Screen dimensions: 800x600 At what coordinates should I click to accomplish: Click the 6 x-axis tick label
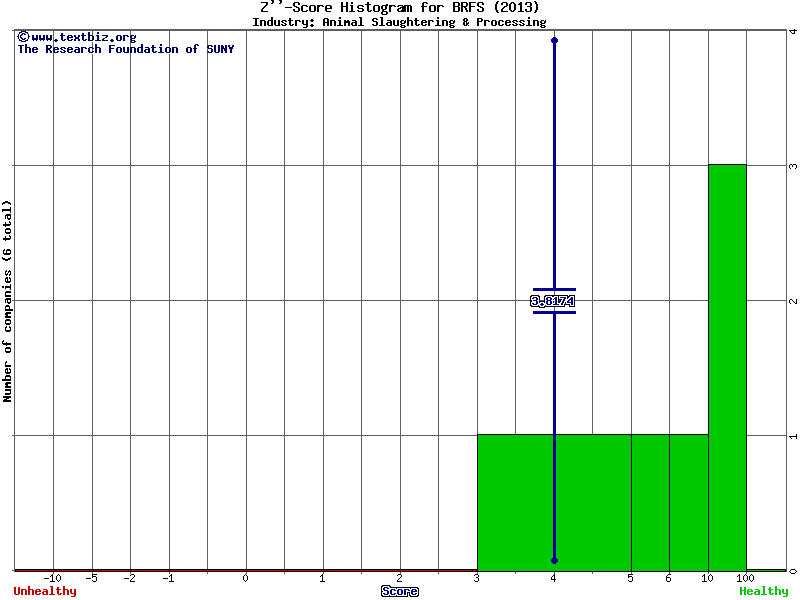tap(669, 578)
